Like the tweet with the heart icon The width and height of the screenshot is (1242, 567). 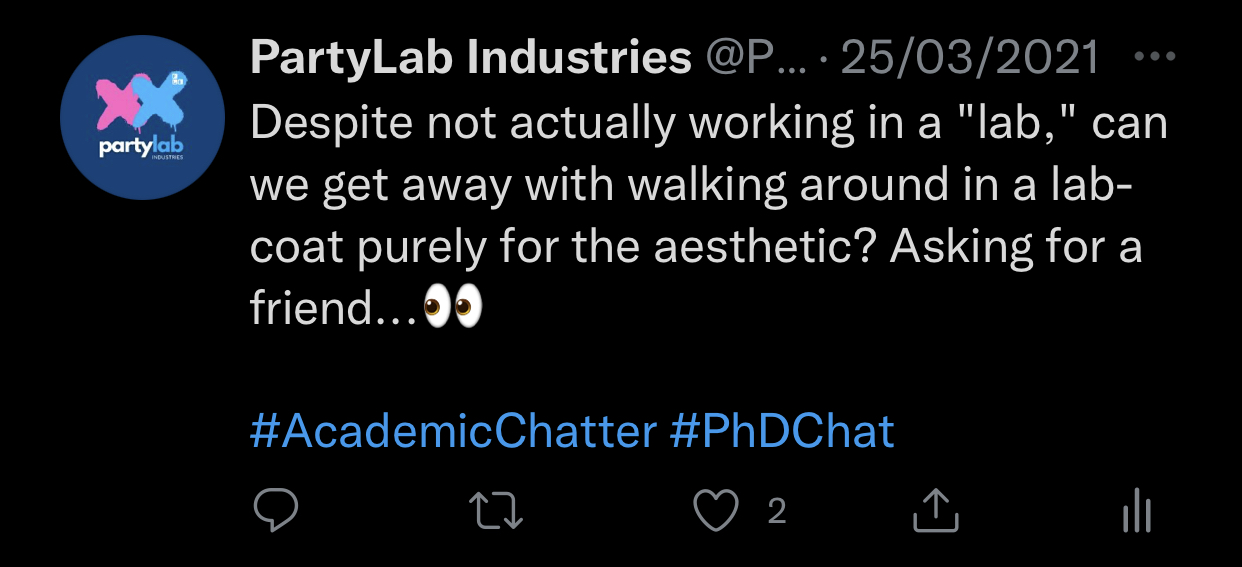click(717, 512)
